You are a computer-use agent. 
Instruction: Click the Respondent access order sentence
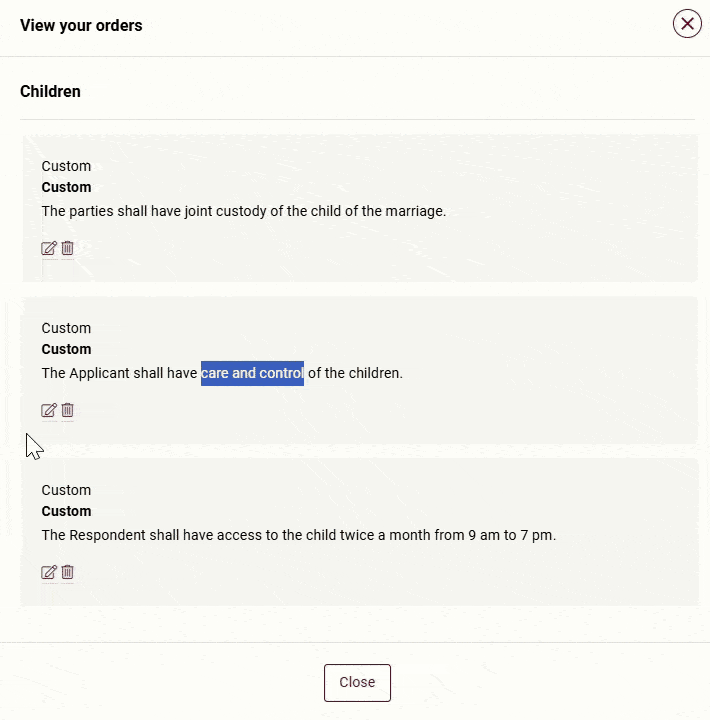click(x=298, y=536)
